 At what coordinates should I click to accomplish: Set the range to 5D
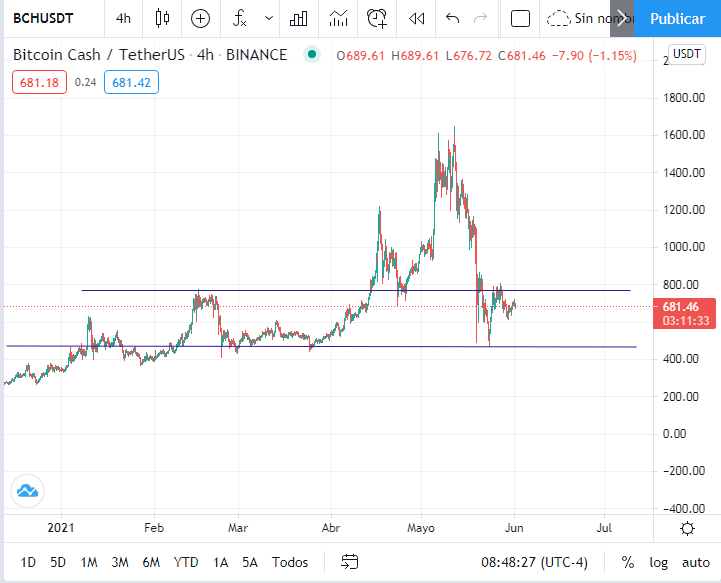pyautogui.click(x=58, y=562)
